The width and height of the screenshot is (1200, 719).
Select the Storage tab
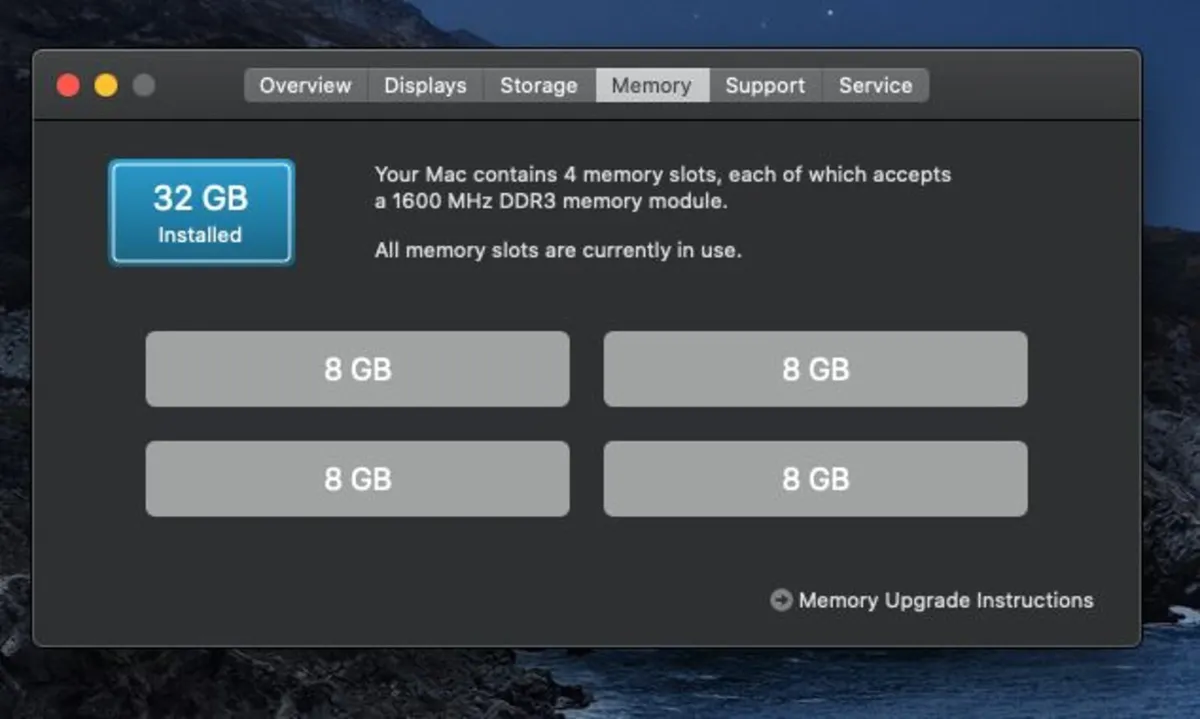pyautogui.click(x=539, y=85)
